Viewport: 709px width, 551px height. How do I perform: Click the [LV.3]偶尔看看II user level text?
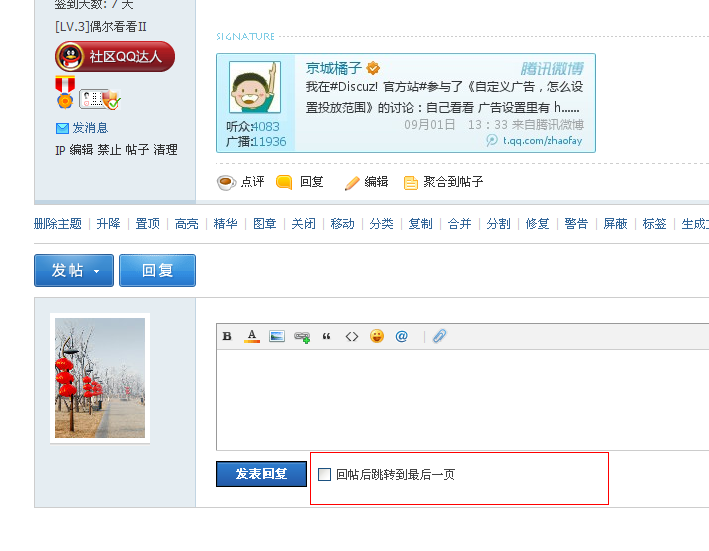click(101, 27)
